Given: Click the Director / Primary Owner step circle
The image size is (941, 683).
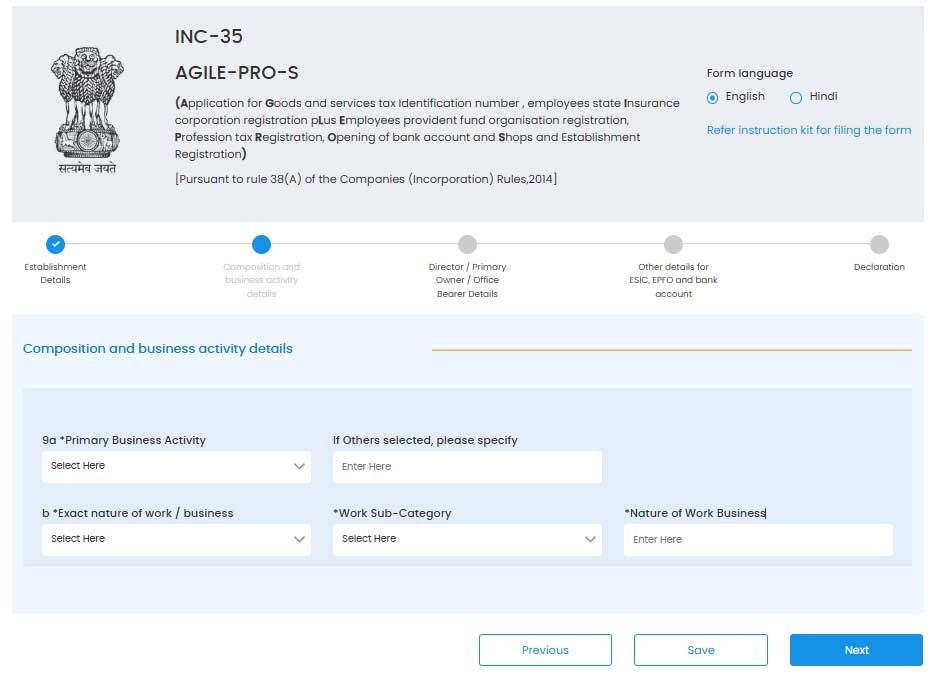Looking at the screenshot, I should click(467, 244).
